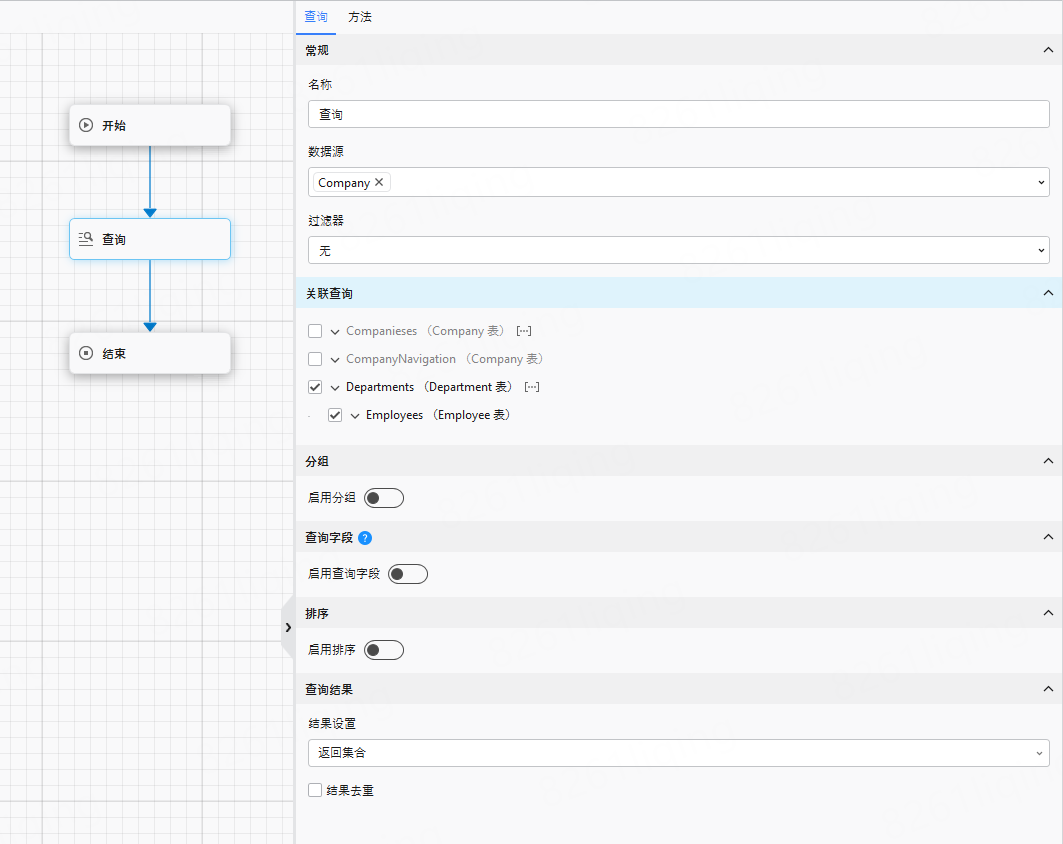The height and width of the screenshot is (844, 1063).
Task: Open the [...] options next to Companieses
Action: (x=524, y=331)
